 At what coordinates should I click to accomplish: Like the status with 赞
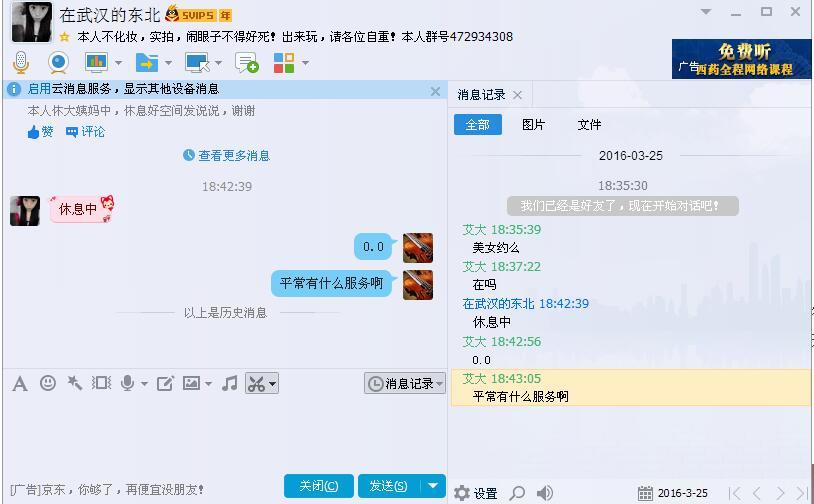click(x=40, y=132)
